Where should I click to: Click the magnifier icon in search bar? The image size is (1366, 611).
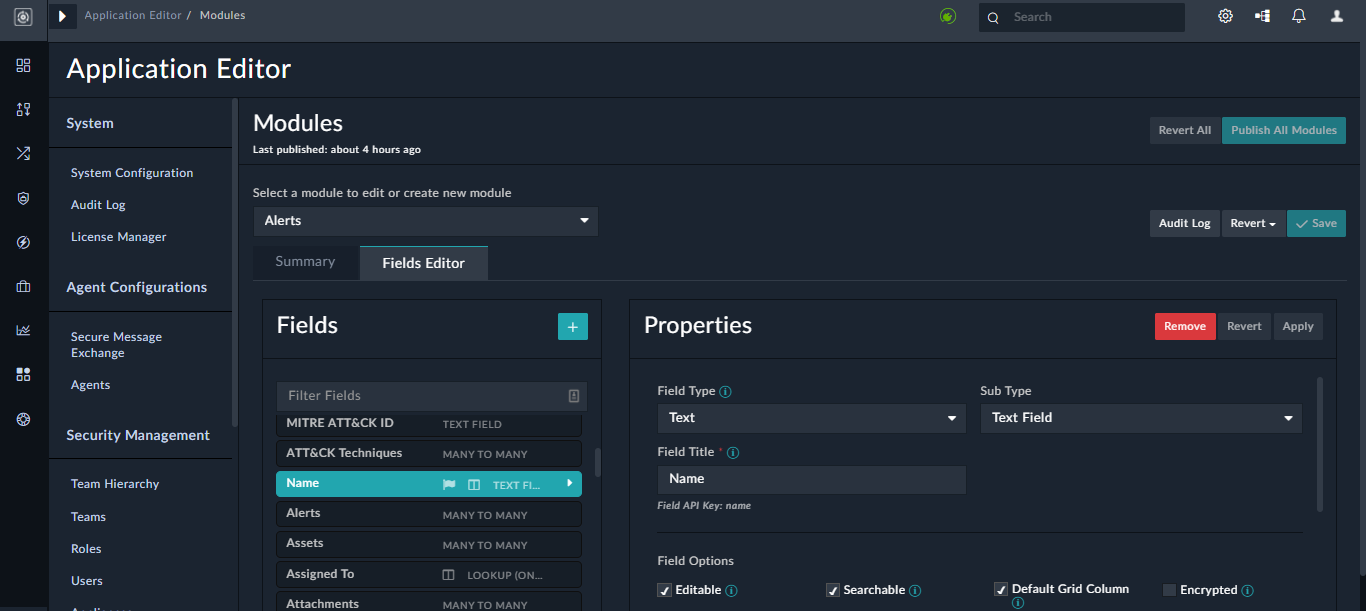(993, 17)
